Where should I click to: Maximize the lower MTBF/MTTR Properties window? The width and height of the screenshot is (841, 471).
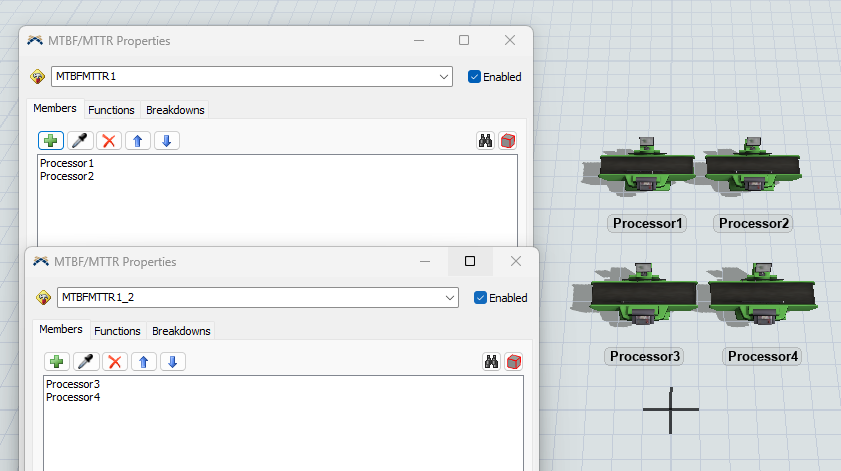[470, 261]
